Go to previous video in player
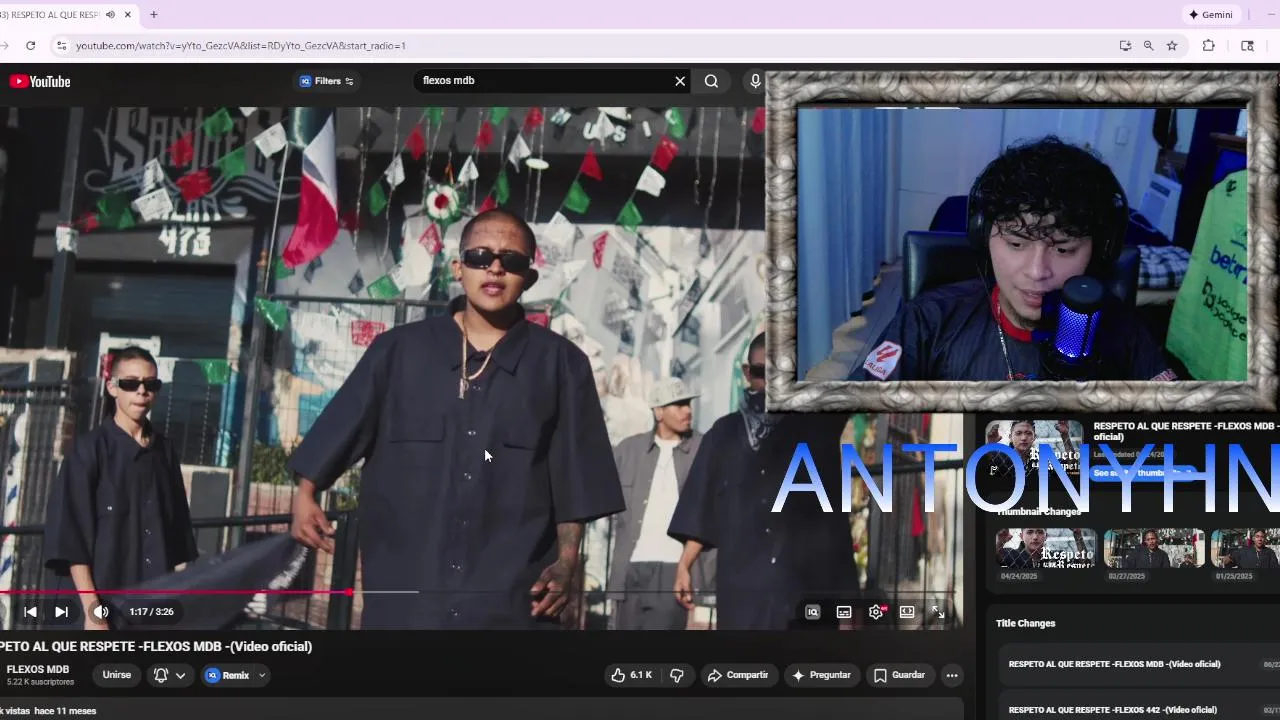The image size is (1280, 720). tap(30, 612)
